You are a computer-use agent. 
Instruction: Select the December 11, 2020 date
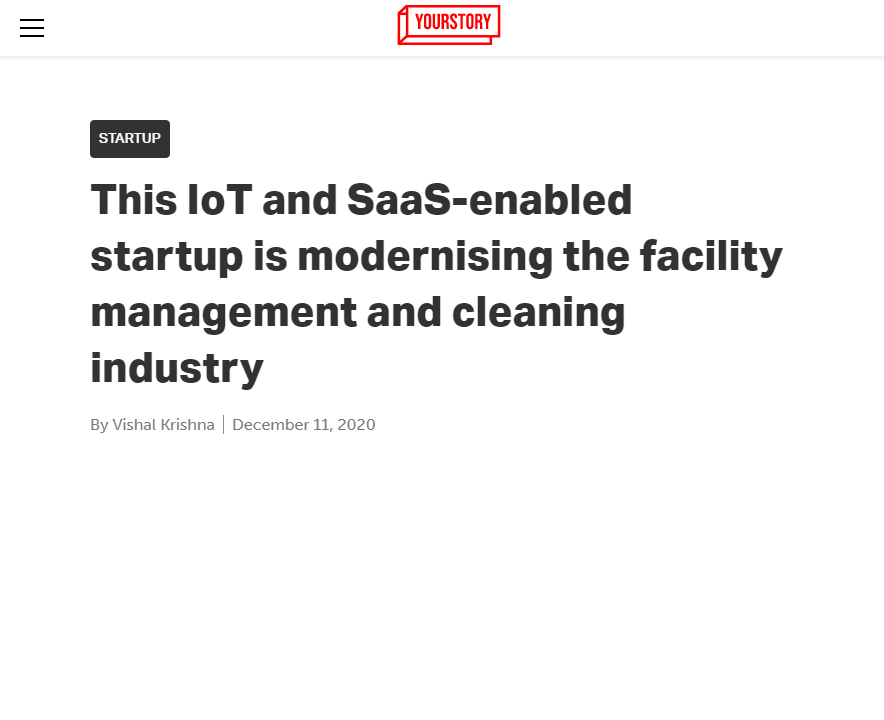coord(303,424)
